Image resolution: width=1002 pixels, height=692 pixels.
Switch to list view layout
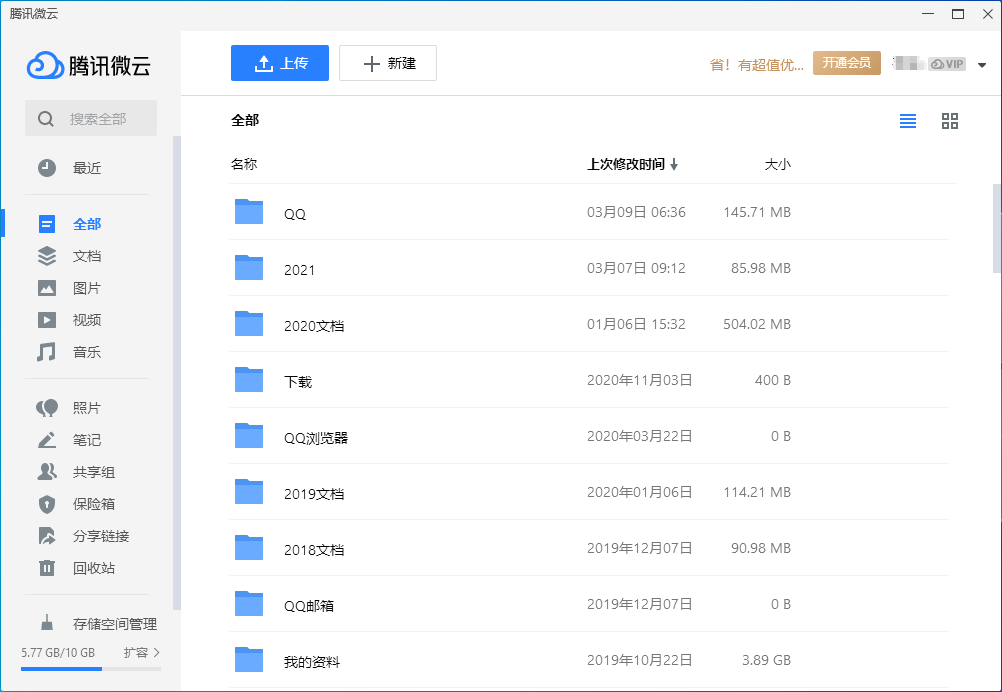click(908, 121)
